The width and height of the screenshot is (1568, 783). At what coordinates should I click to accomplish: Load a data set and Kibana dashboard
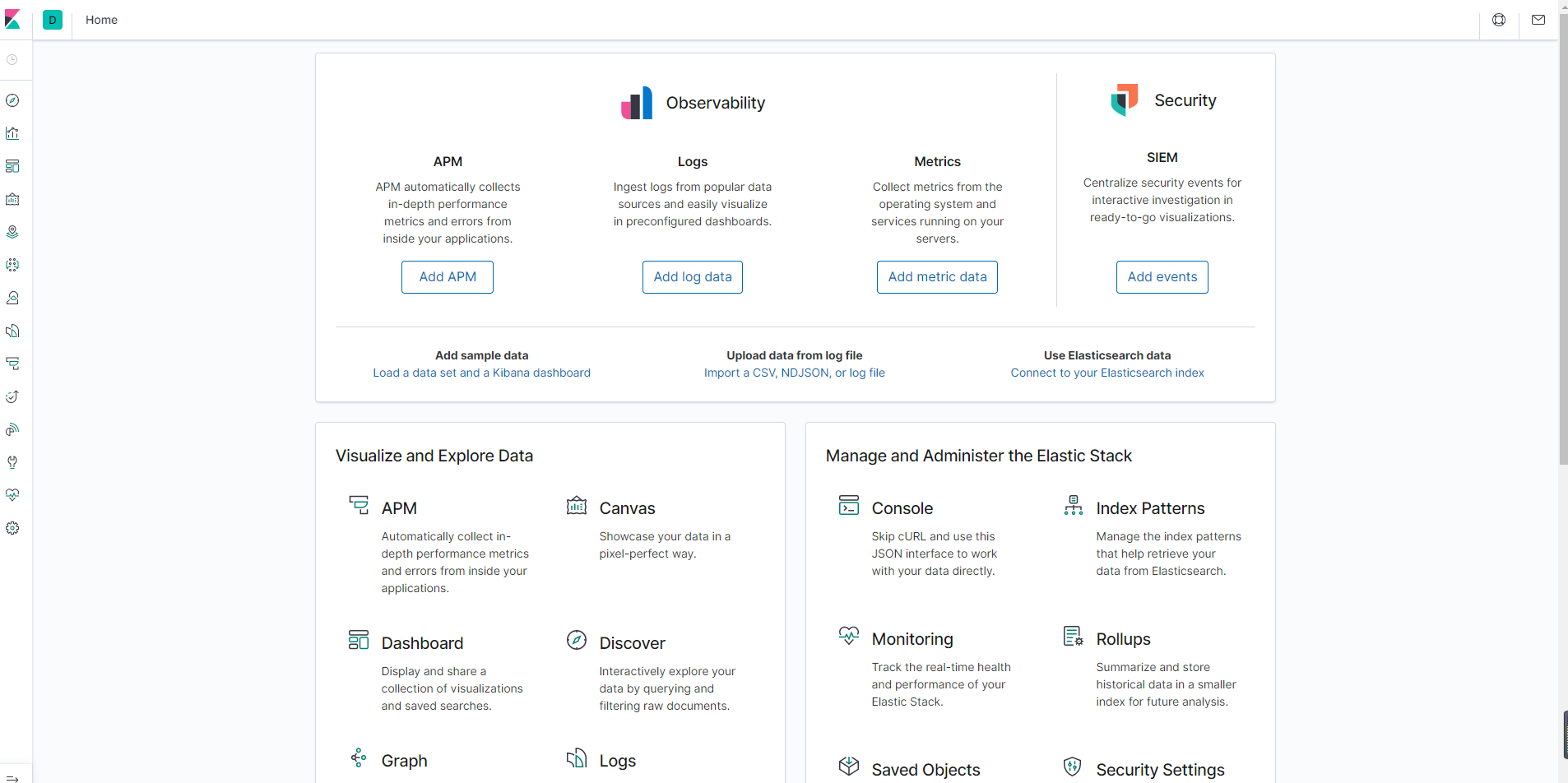coord(482,373)
